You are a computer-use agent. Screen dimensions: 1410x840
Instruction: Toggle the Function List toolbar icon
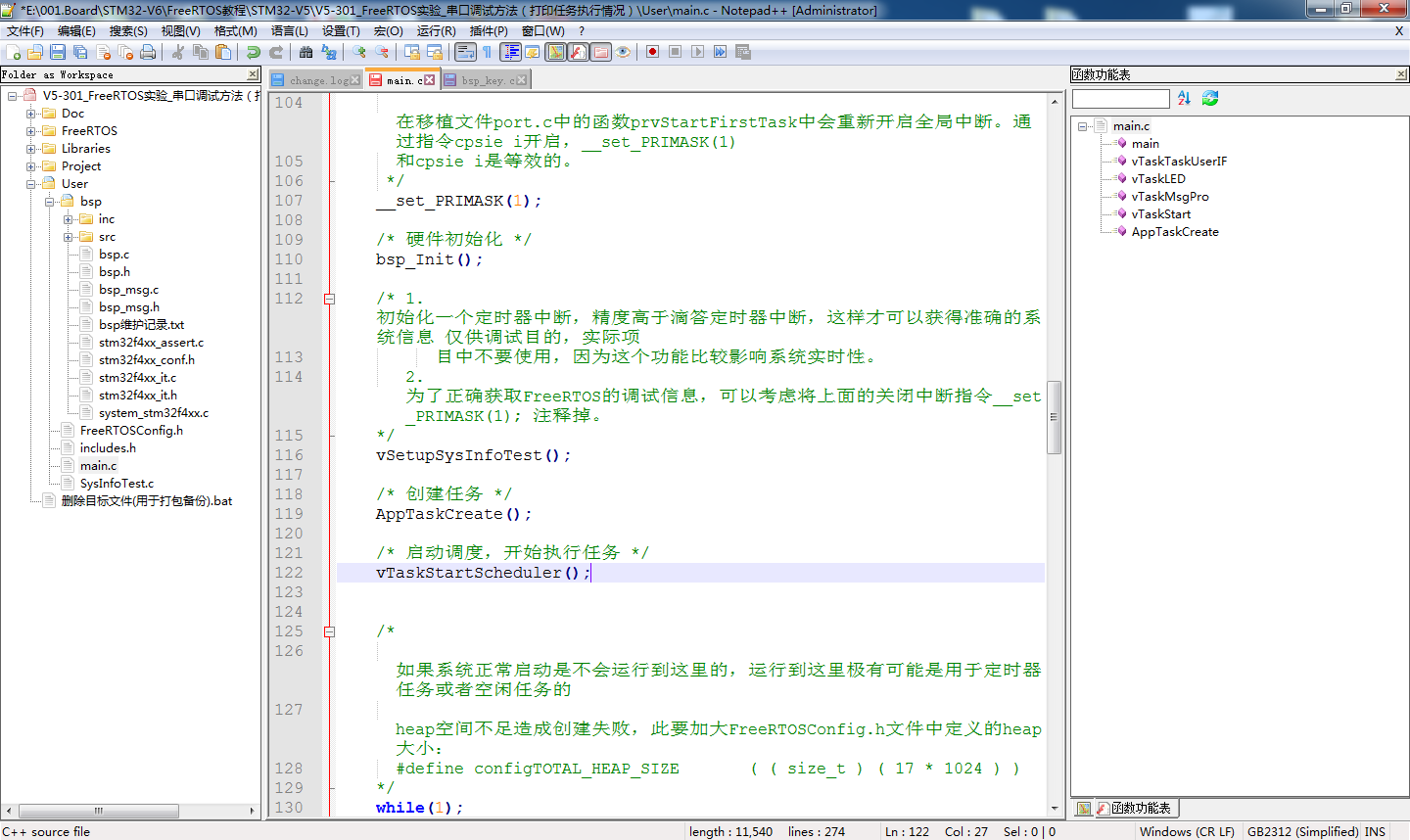click(x=578, y=52)
